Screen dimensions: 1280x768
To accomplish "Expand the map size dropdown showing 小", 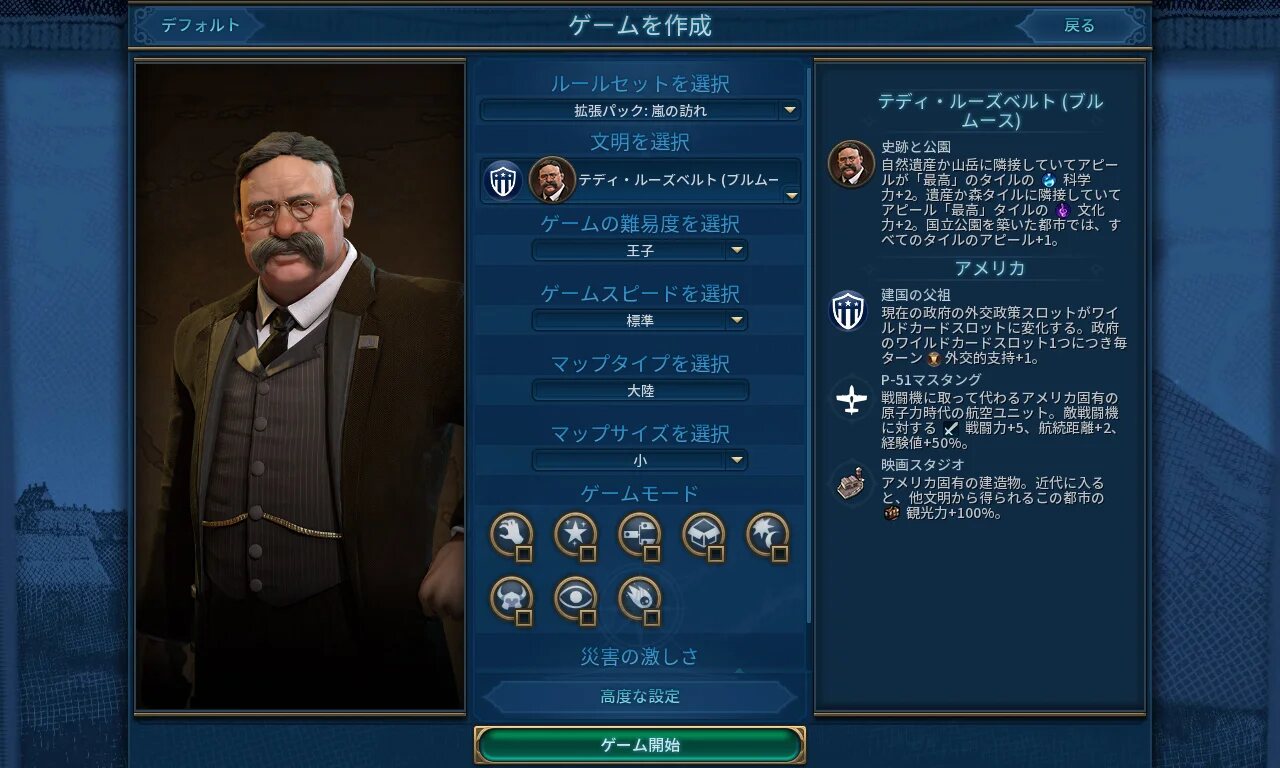I will pos(640,460).
